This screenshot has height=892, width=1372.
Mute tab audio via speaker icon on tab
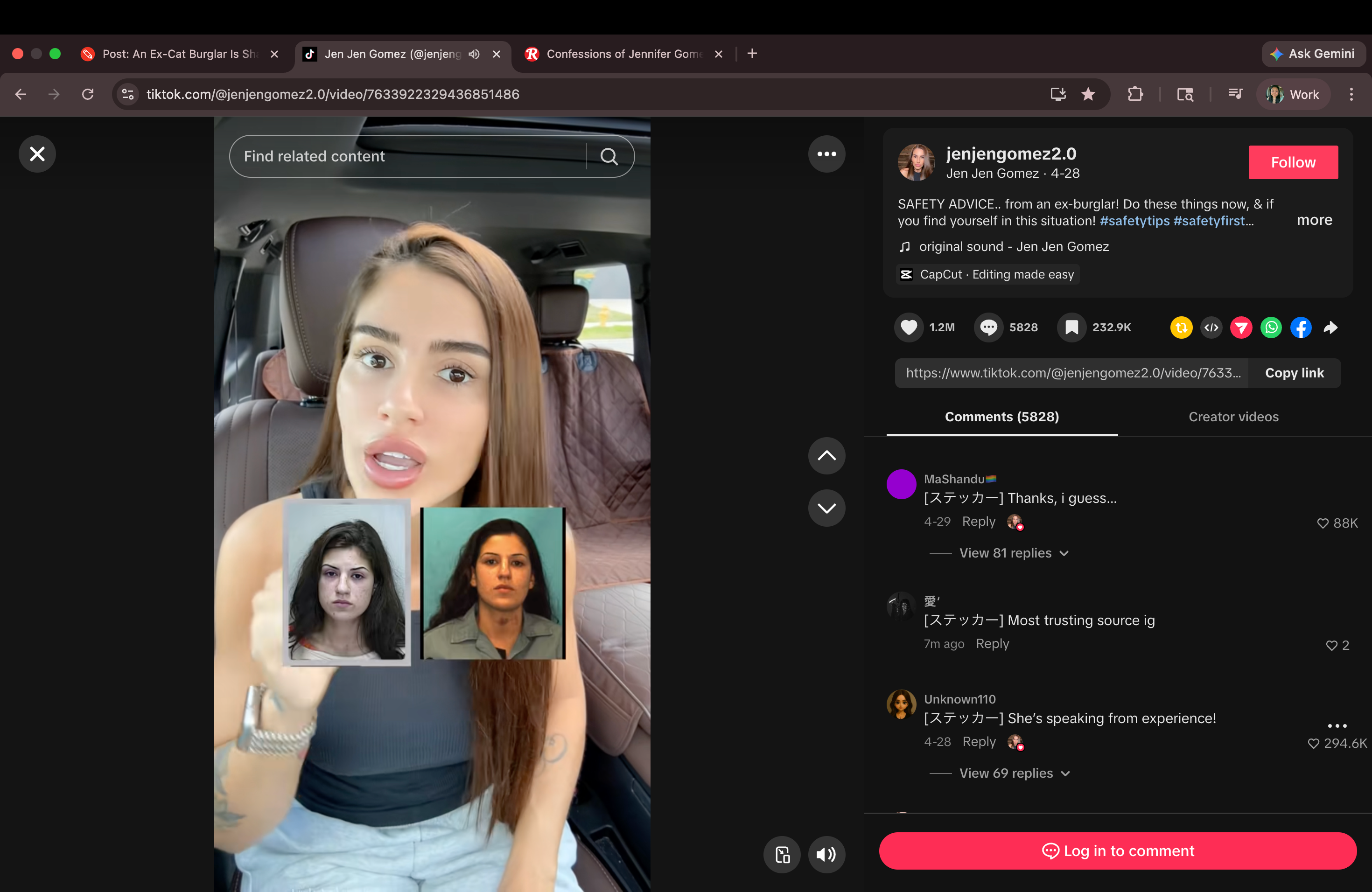[474, 54]
